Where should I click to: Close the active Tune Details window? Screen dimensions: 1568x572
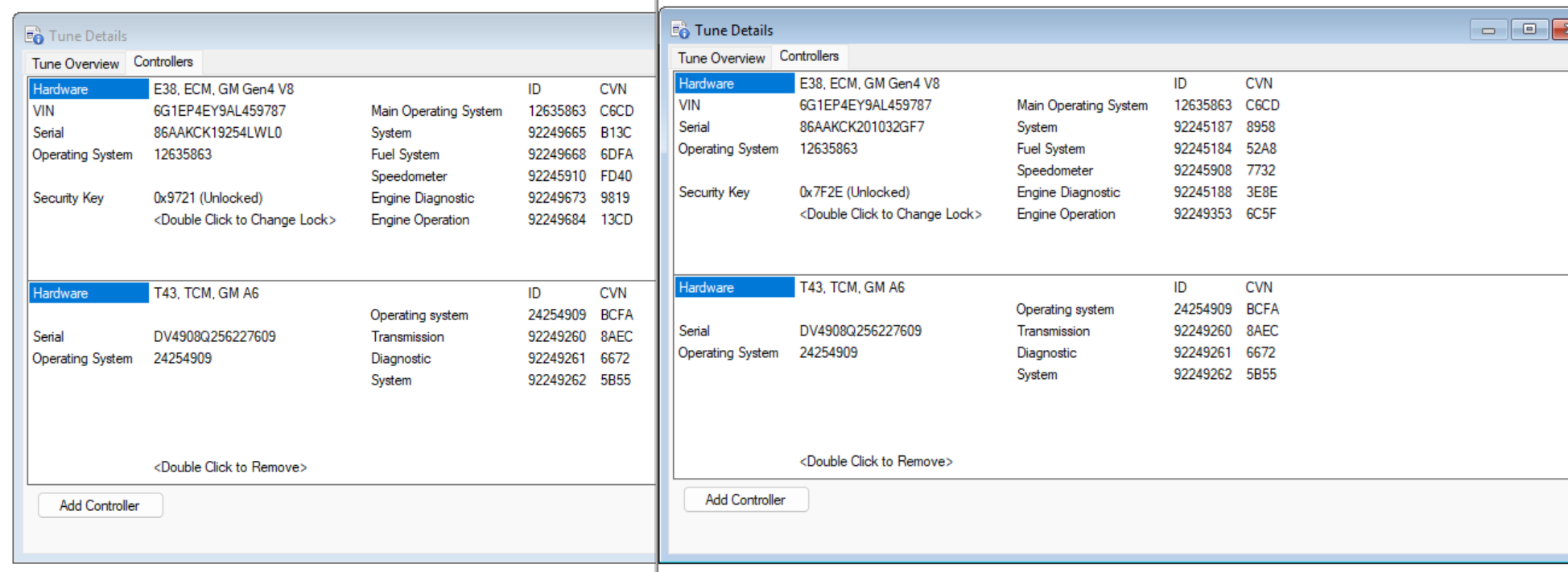pyautogui.click(x=1561, y=30)
